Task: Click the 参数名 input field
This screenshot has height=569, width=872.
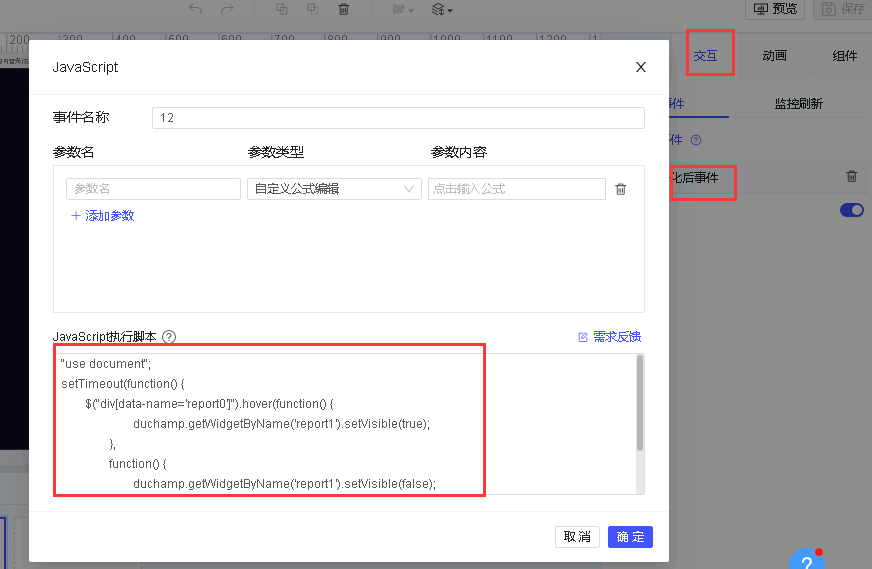Action: [153, 189]
